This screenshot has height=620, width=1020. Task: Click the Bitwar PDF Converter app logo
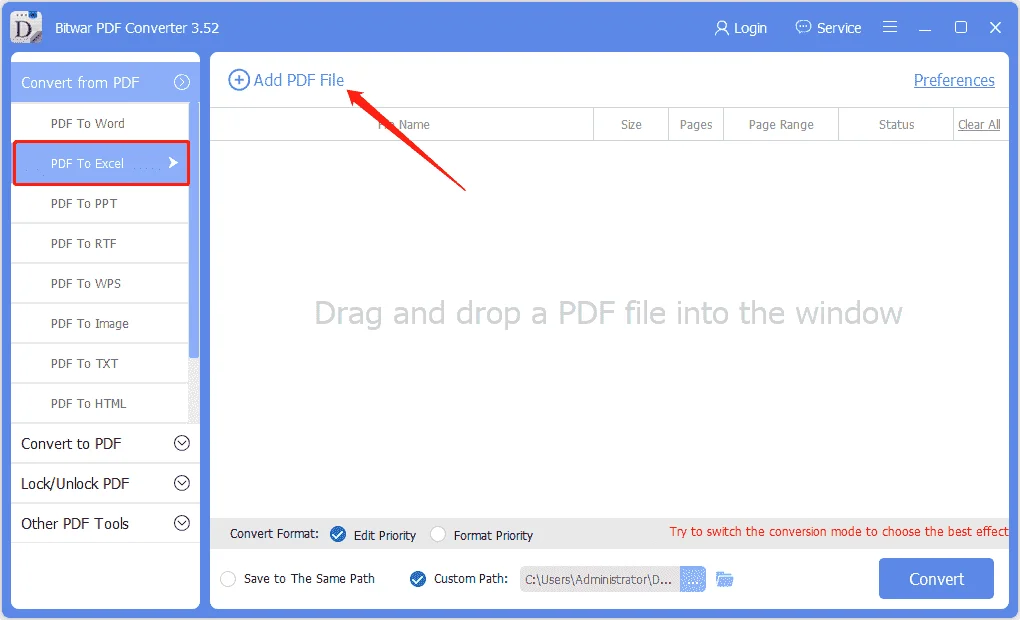[26, 27]
